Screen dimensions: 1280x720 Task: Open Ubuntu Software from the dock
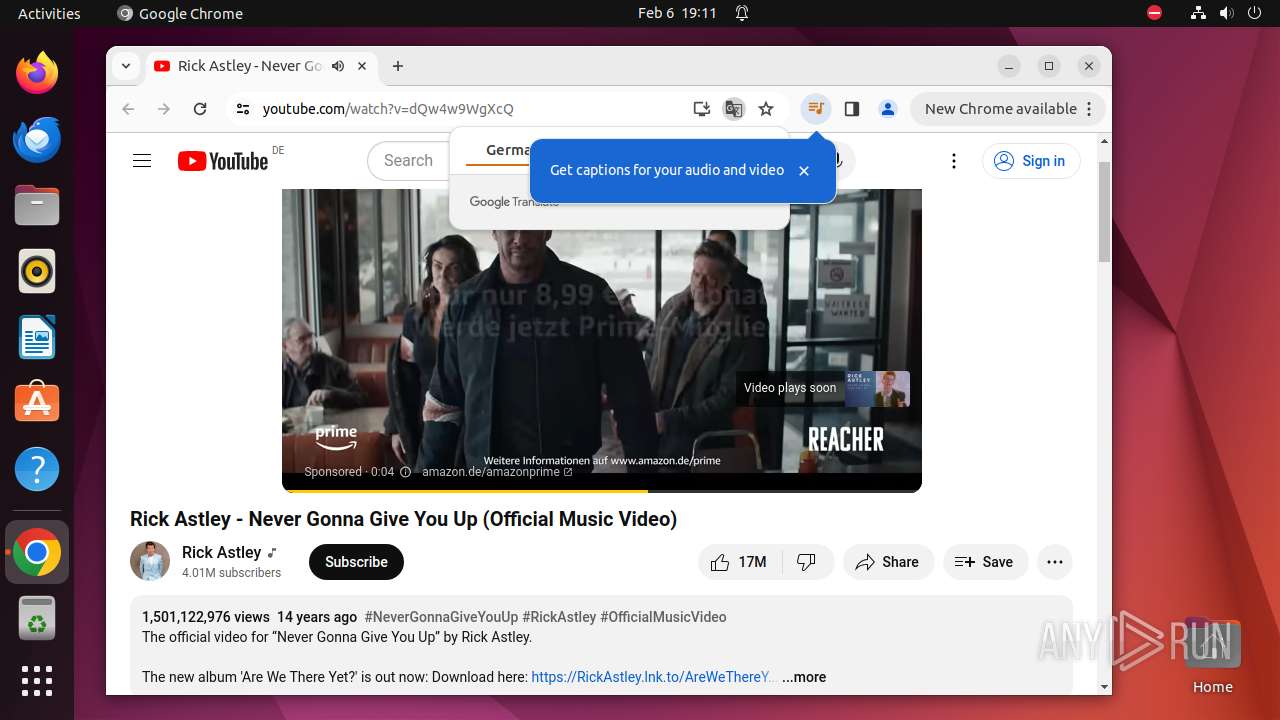[37, 402]
